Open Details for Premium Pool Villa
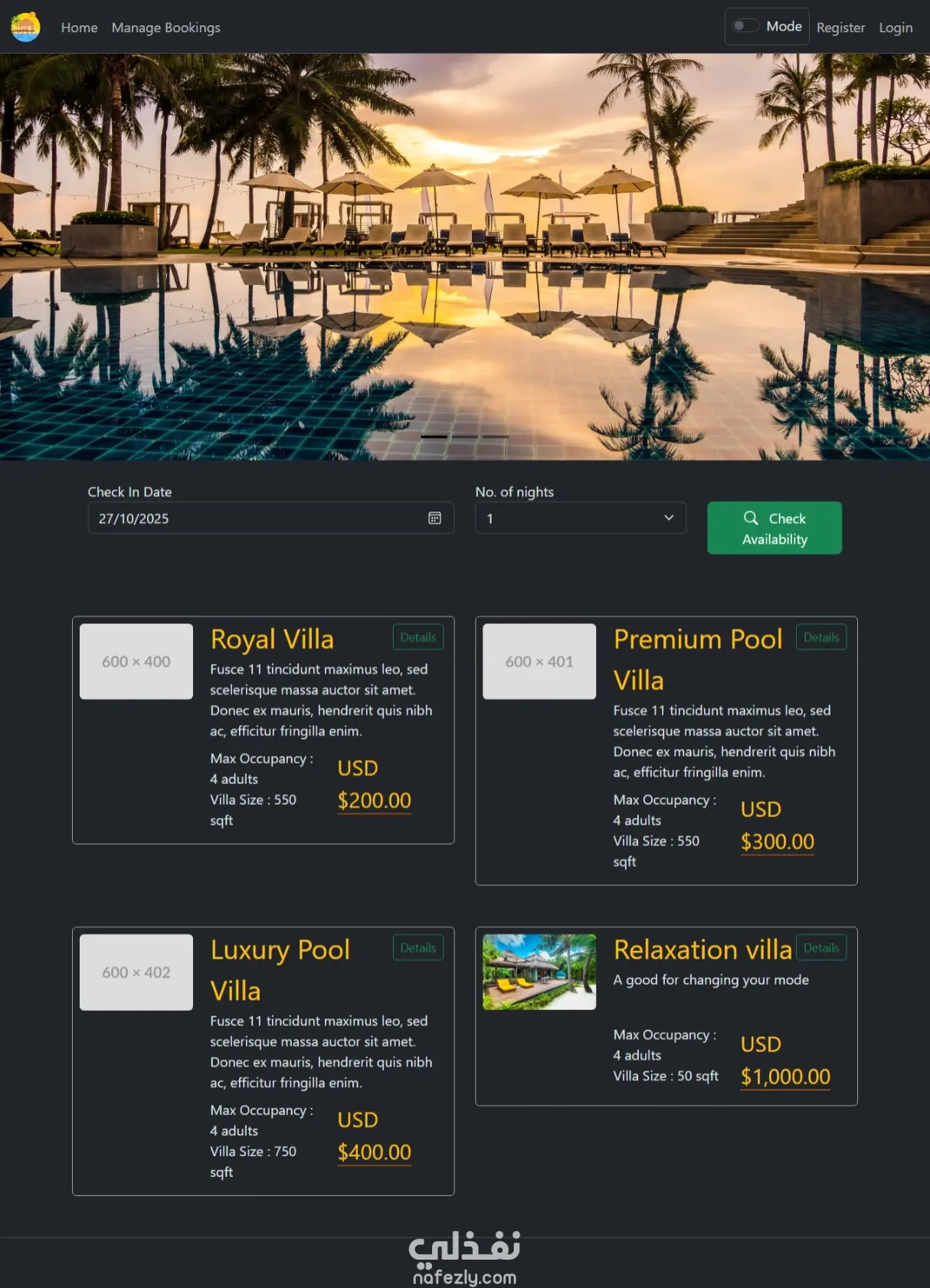Image resolution: width=930 pixels, height=1288 pixels. [820, 637]
